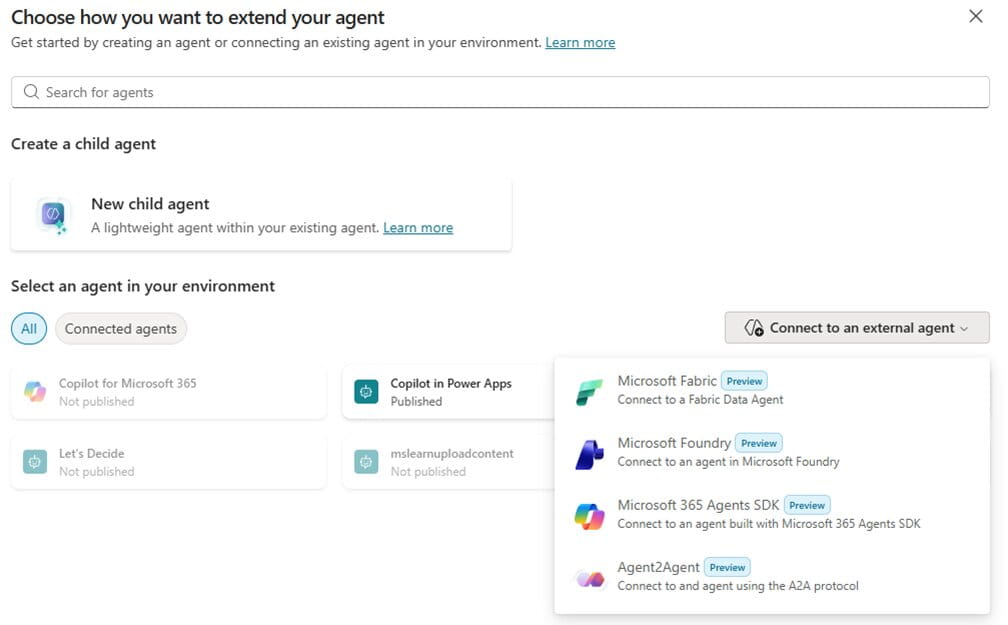Click the search magnifier icon
Image resolution: width=1008 pixels, height=625 pixels.
(x=31, y=92)
